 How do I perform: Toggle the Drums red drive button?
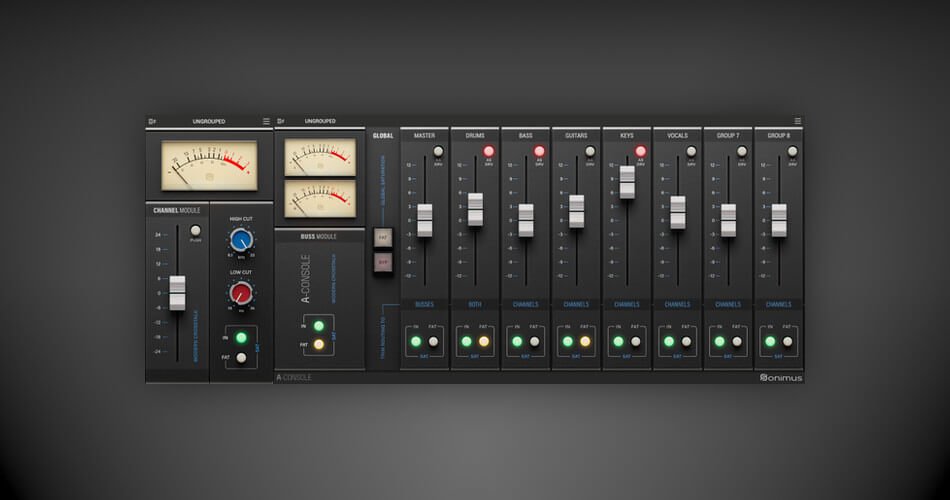[x=488, y=151]
